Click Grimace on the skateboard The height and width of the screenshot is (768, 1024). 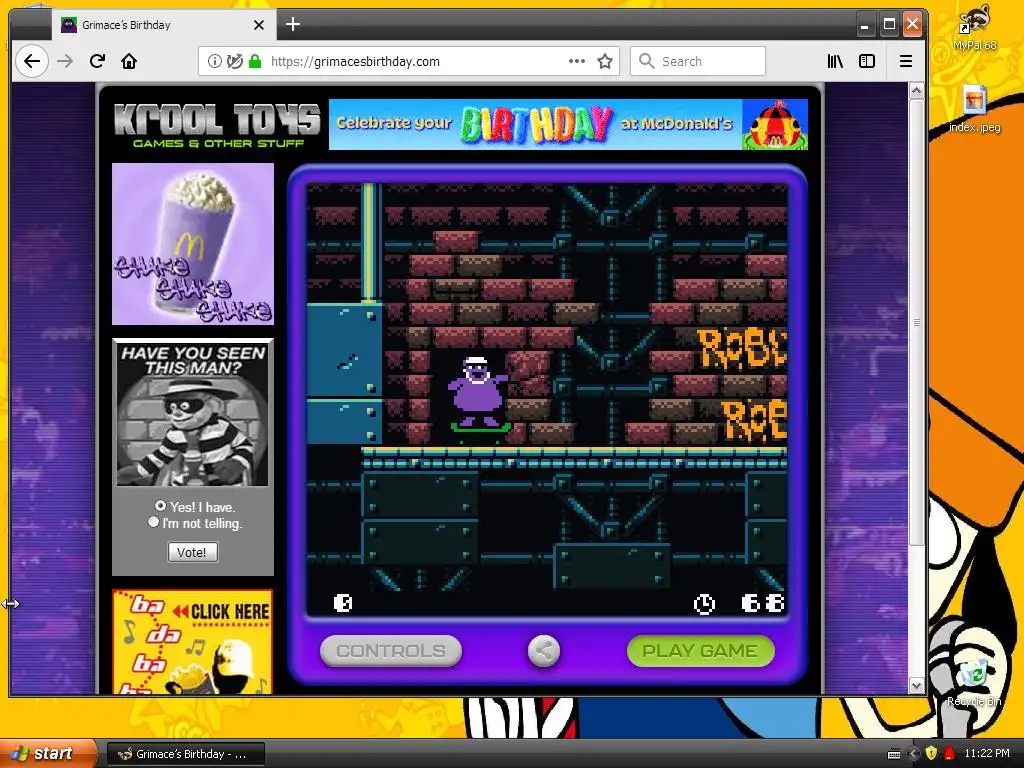pos(478,395)
